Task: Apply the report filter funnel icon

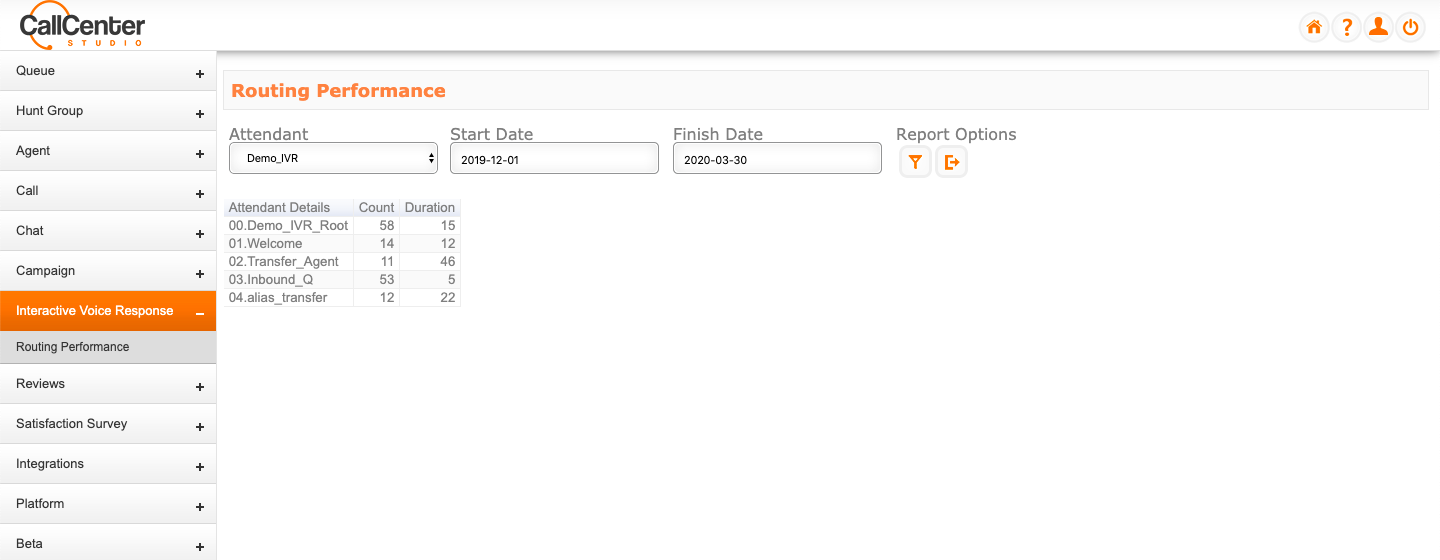Action: pyautogui.click(x=915, y=162)
